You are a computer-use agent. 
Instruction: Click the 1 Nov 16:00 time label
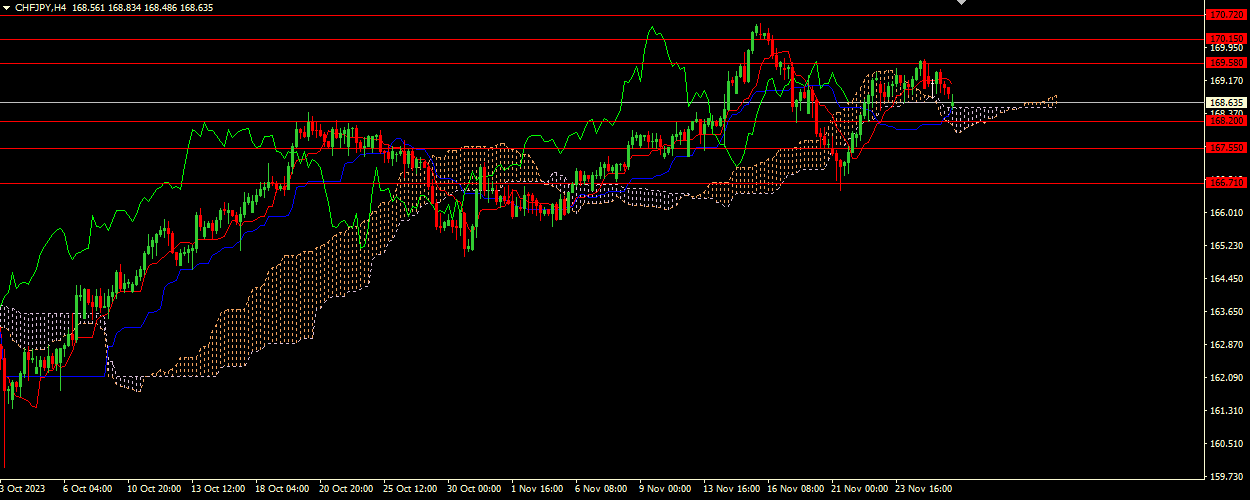coord(538,490)
